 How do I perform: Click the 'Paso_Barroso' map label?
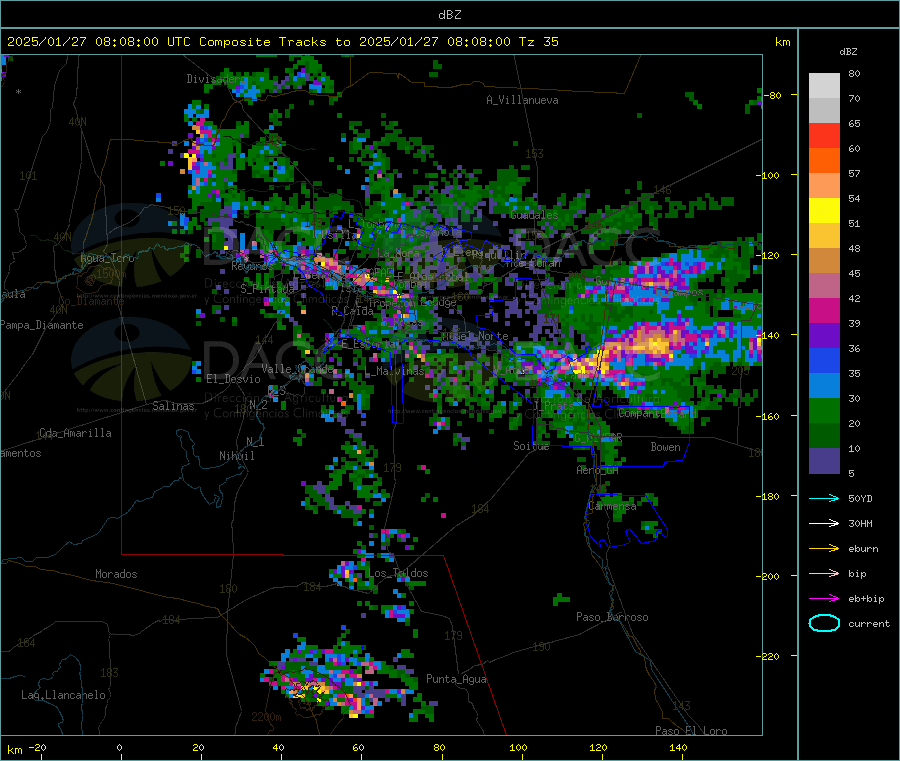612,617
